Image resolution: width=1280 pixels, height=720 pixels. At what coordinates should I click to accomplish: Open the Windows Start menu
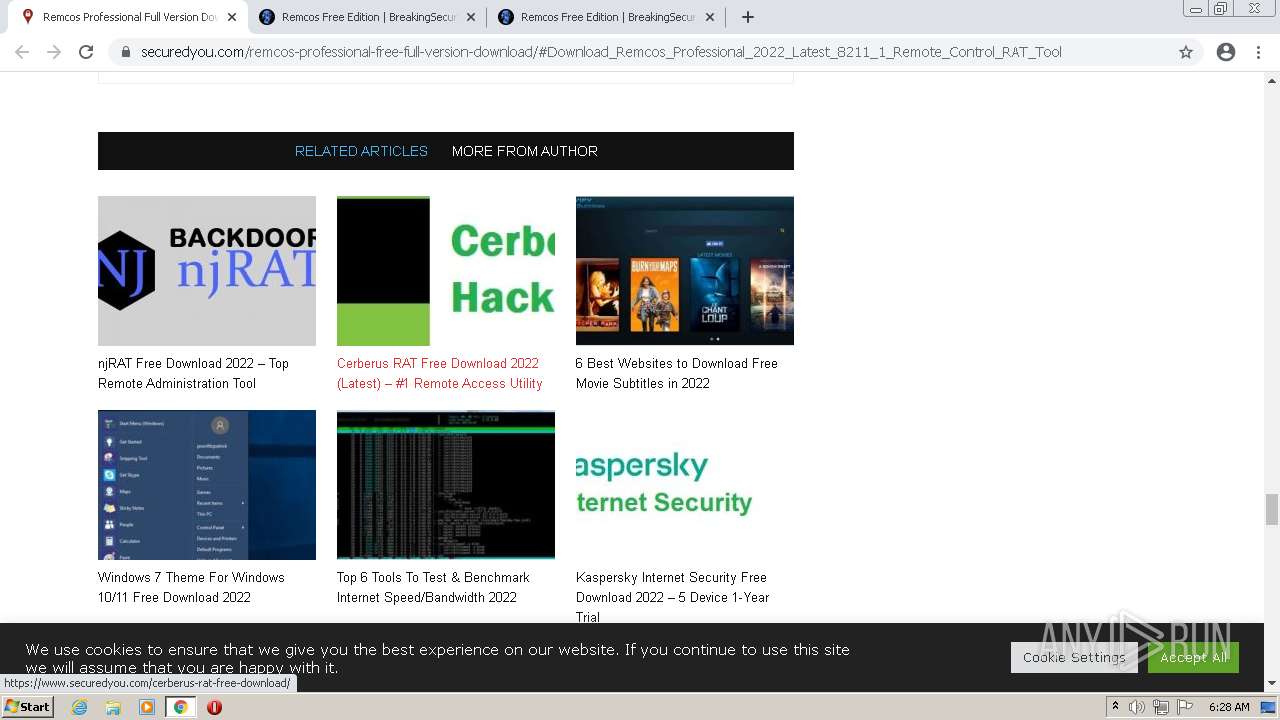coord(27,707)
